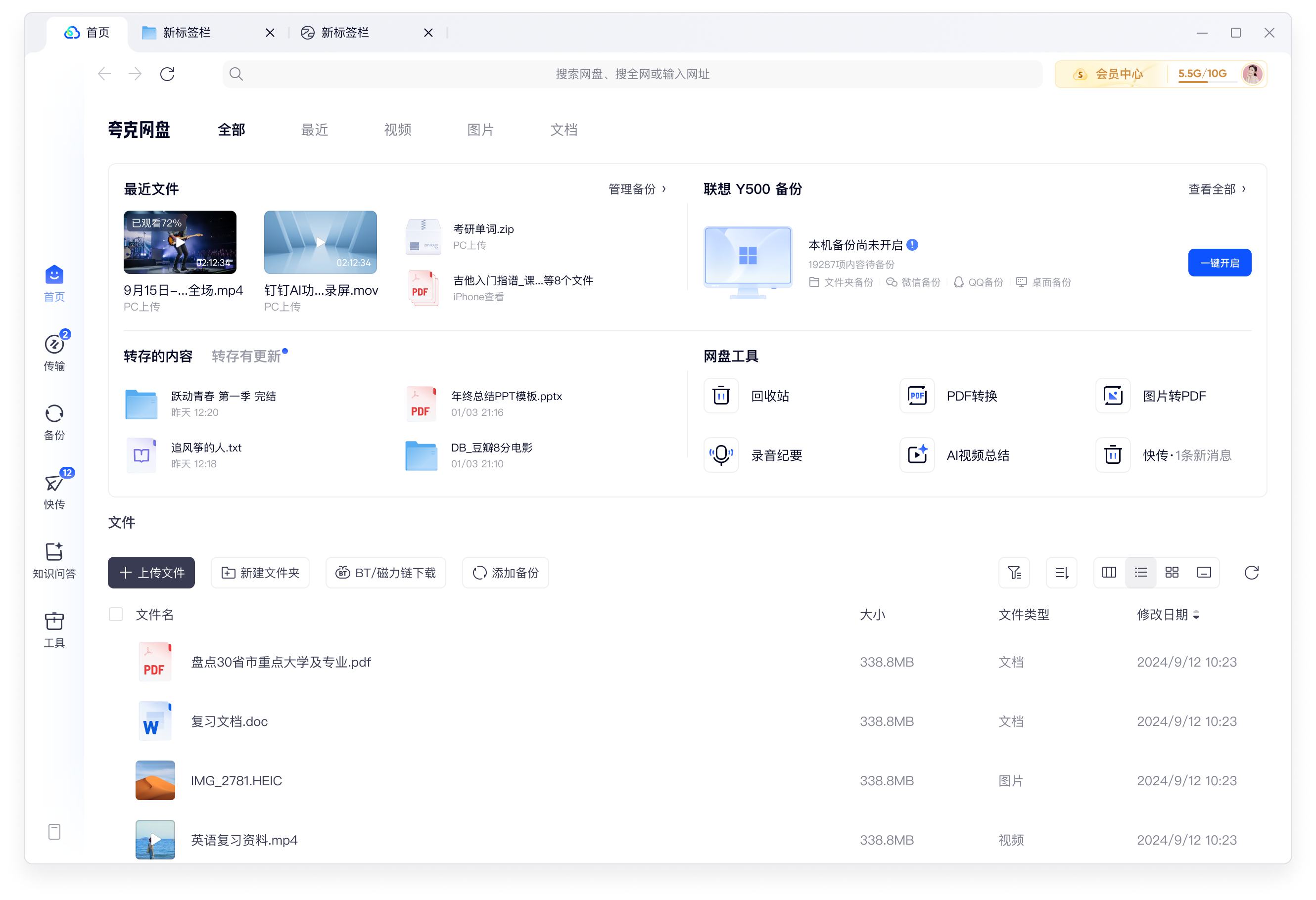Switch to the 全部 tab

tap(232, 130)
